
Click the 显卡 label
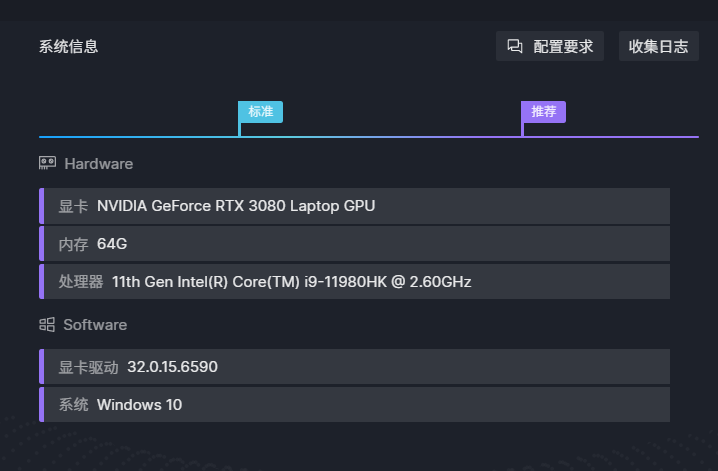73,206
